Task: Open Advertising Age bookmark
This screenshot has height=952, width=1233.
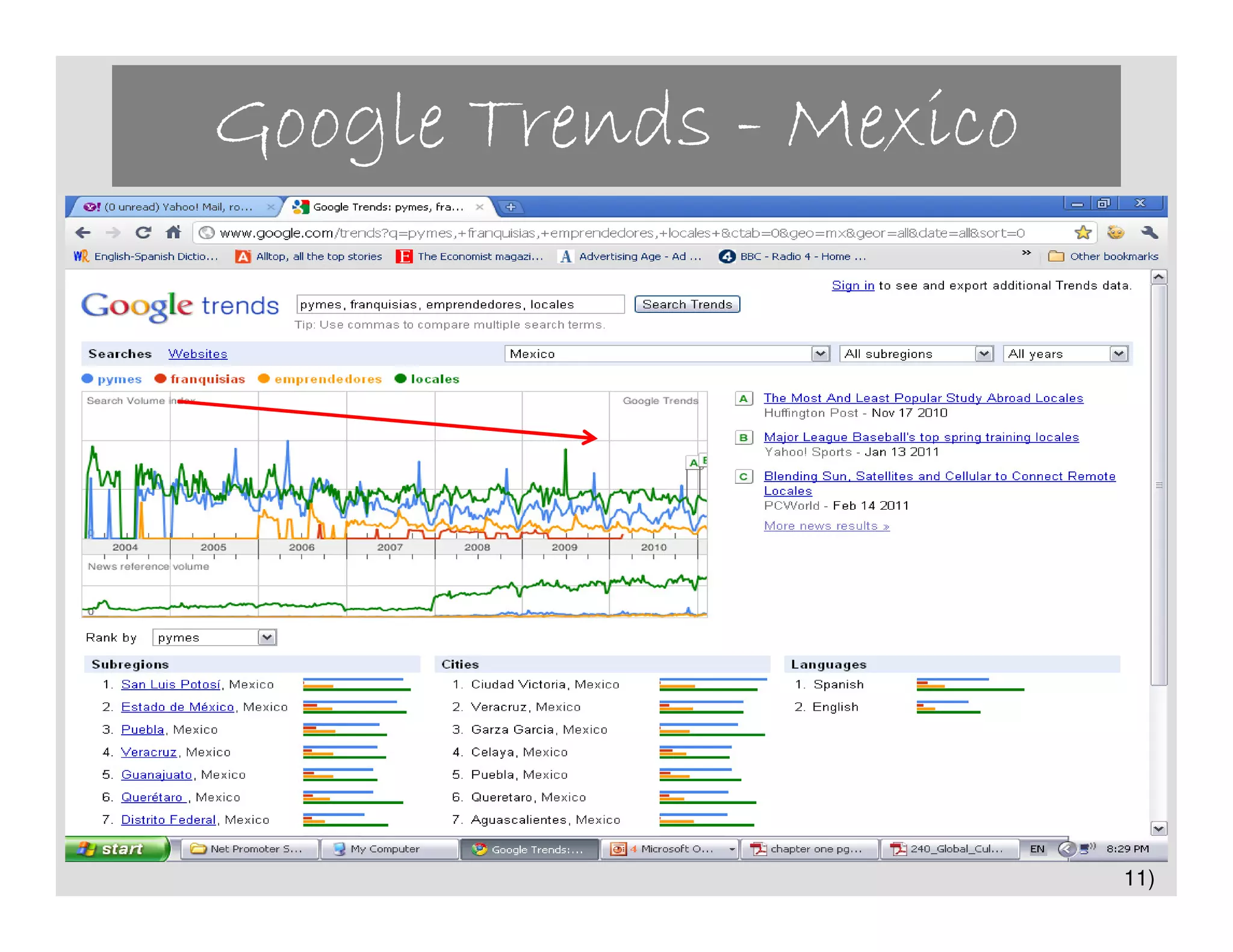Action: 630,256
